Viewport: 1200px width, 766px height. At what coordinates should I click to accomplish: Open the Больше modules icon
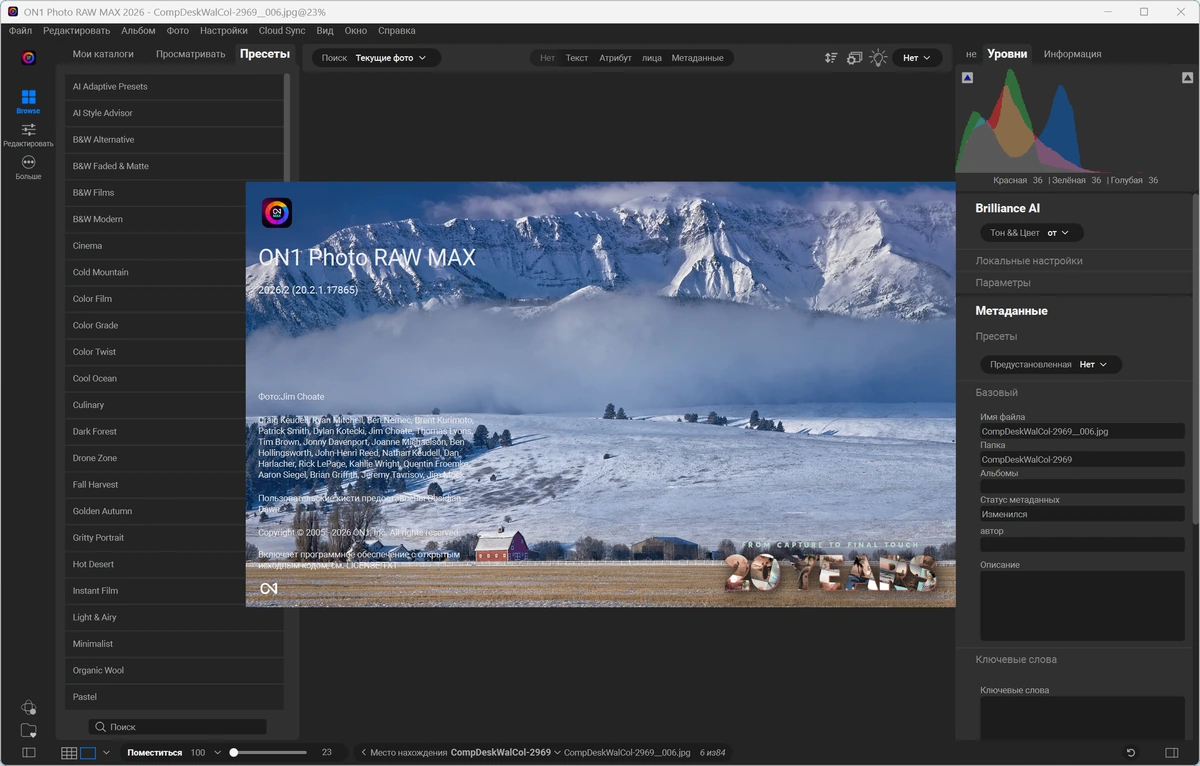pos(28,167)
